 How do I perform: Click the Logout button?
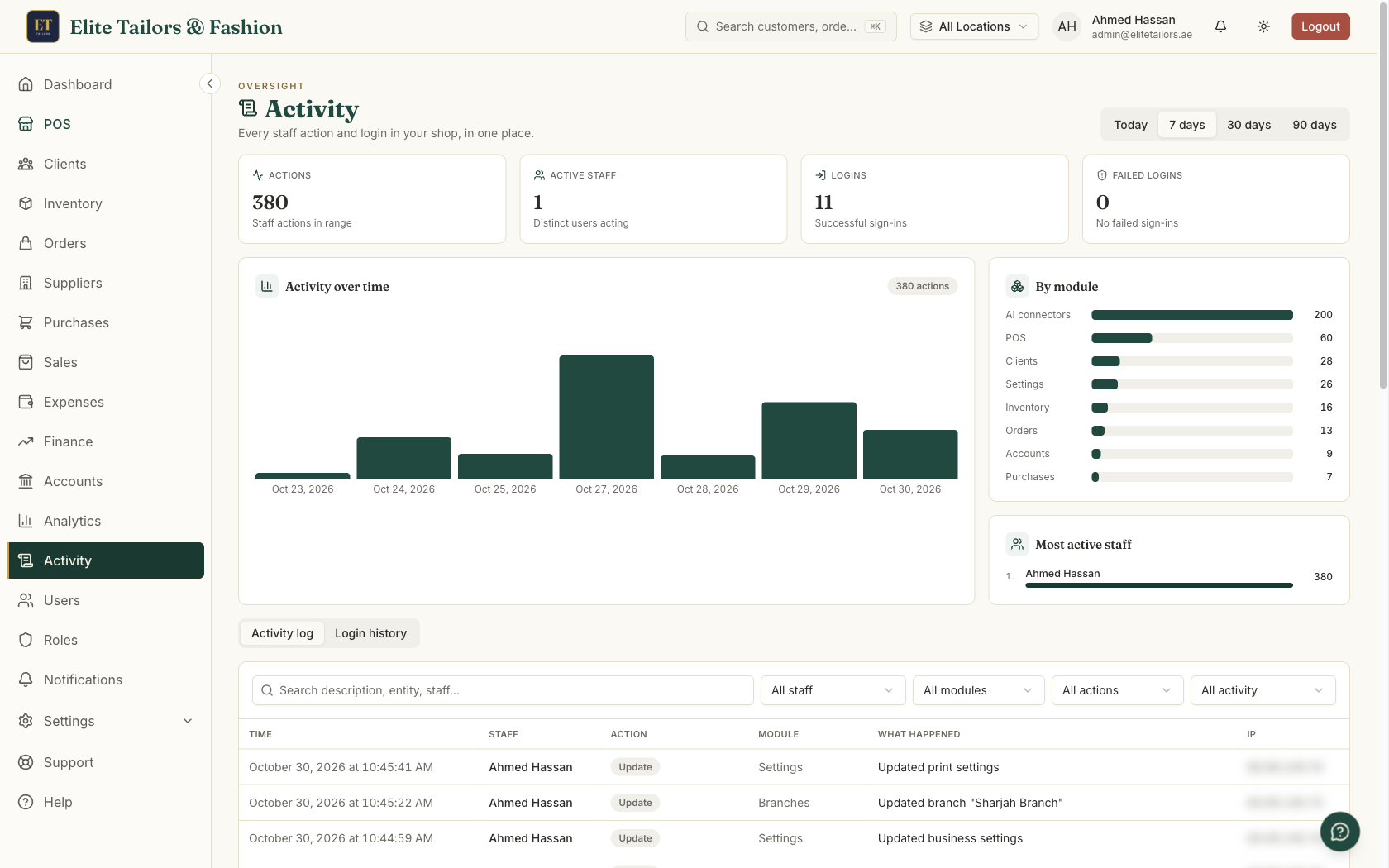(x=1320, y=26)
